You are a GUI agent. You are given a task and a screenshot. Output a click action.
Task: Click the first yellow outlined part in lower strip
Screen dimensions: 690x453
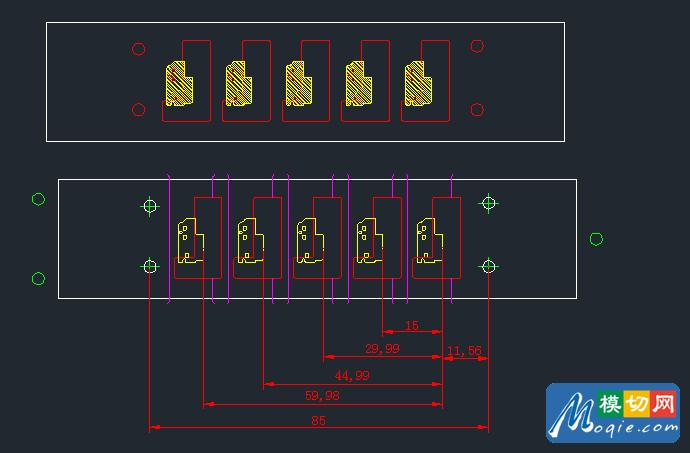point(188,242)
